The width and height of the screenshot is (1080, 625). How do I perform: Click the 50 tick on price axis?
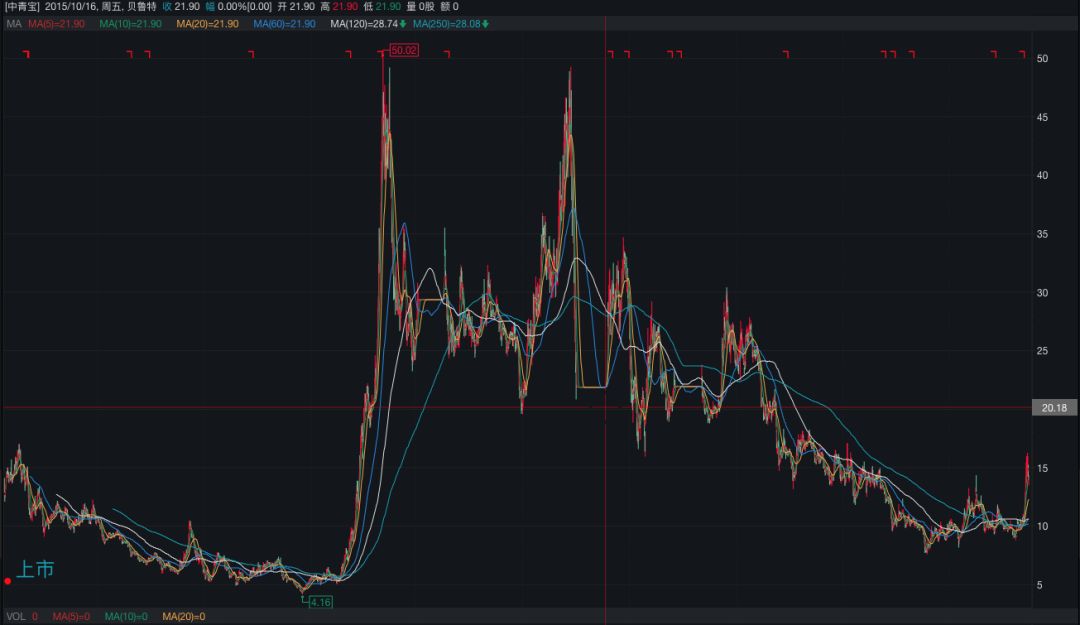[1042, 59]
